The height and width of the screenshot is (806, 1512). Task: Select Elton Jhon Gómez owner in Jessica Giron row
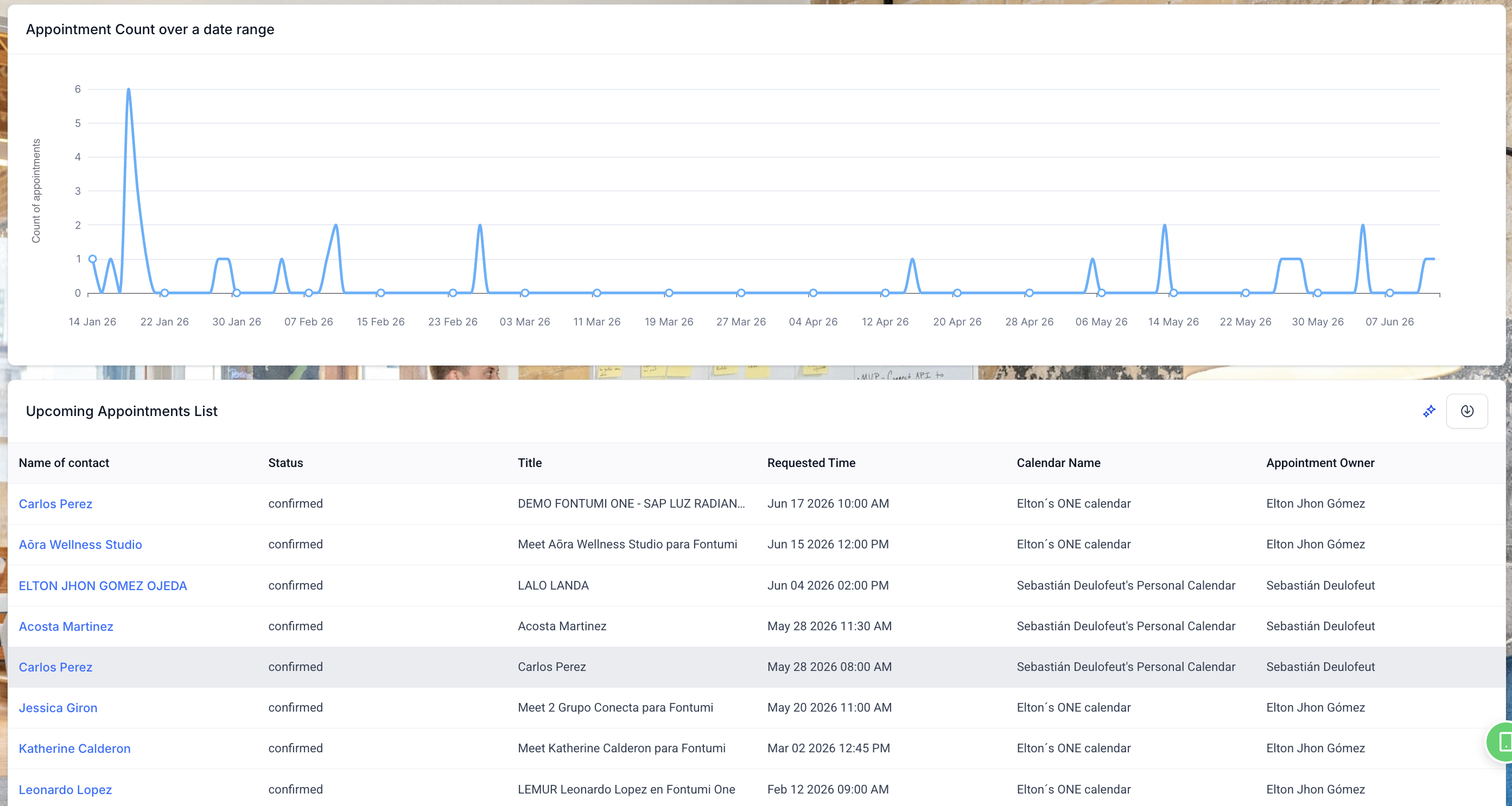click(1316, 707)
